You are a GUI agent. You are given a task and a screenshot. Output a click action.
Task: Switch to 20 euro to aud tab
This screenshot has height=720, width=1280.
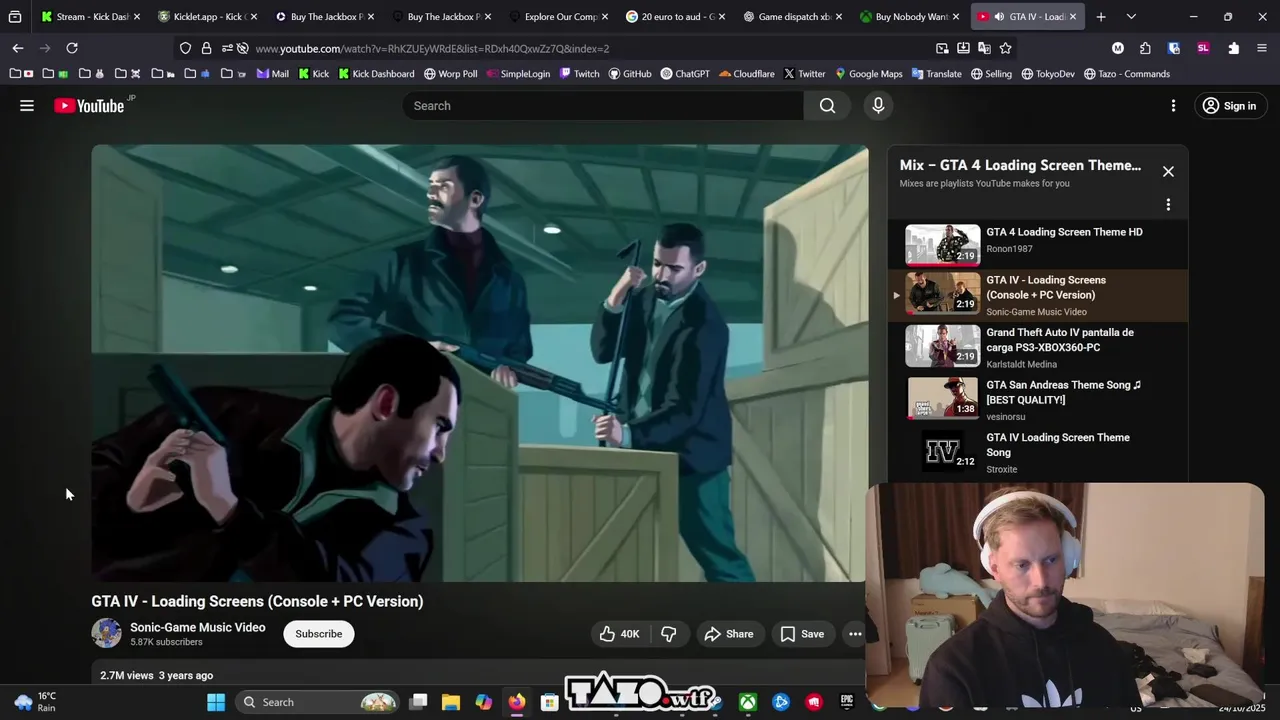[x=673, y=17]
